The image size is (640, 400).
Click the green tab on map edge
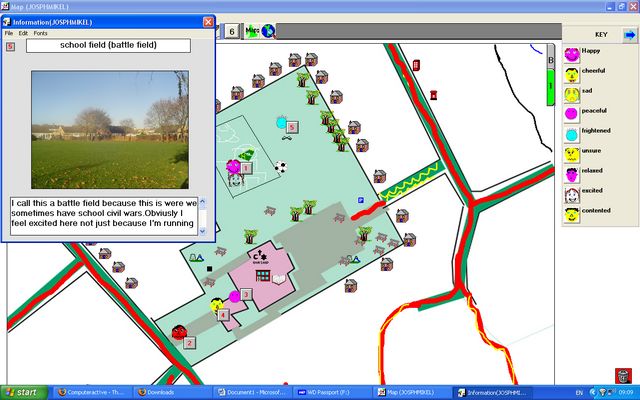[x=551, y=87]
